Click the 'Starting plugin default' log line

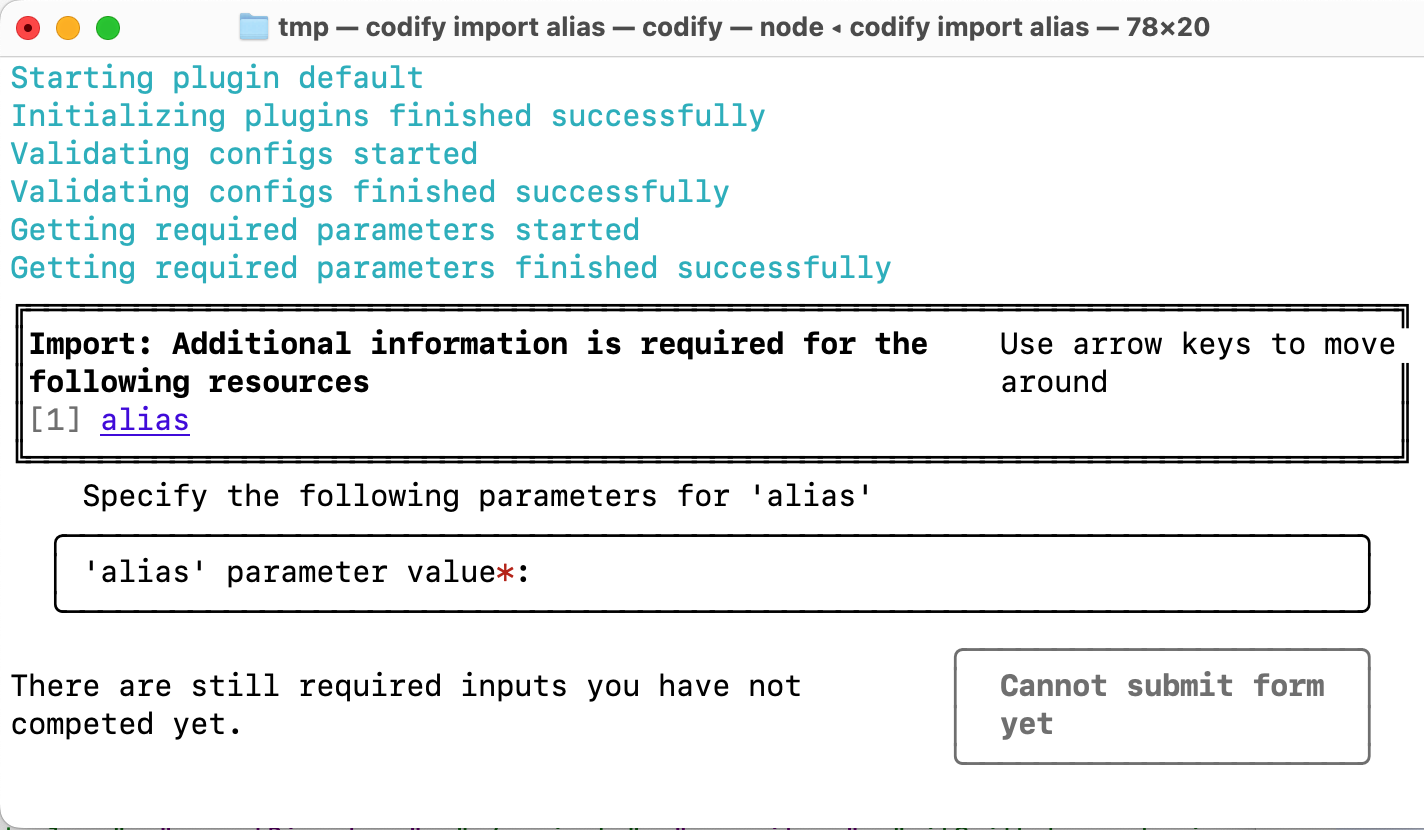coord(216,77)
